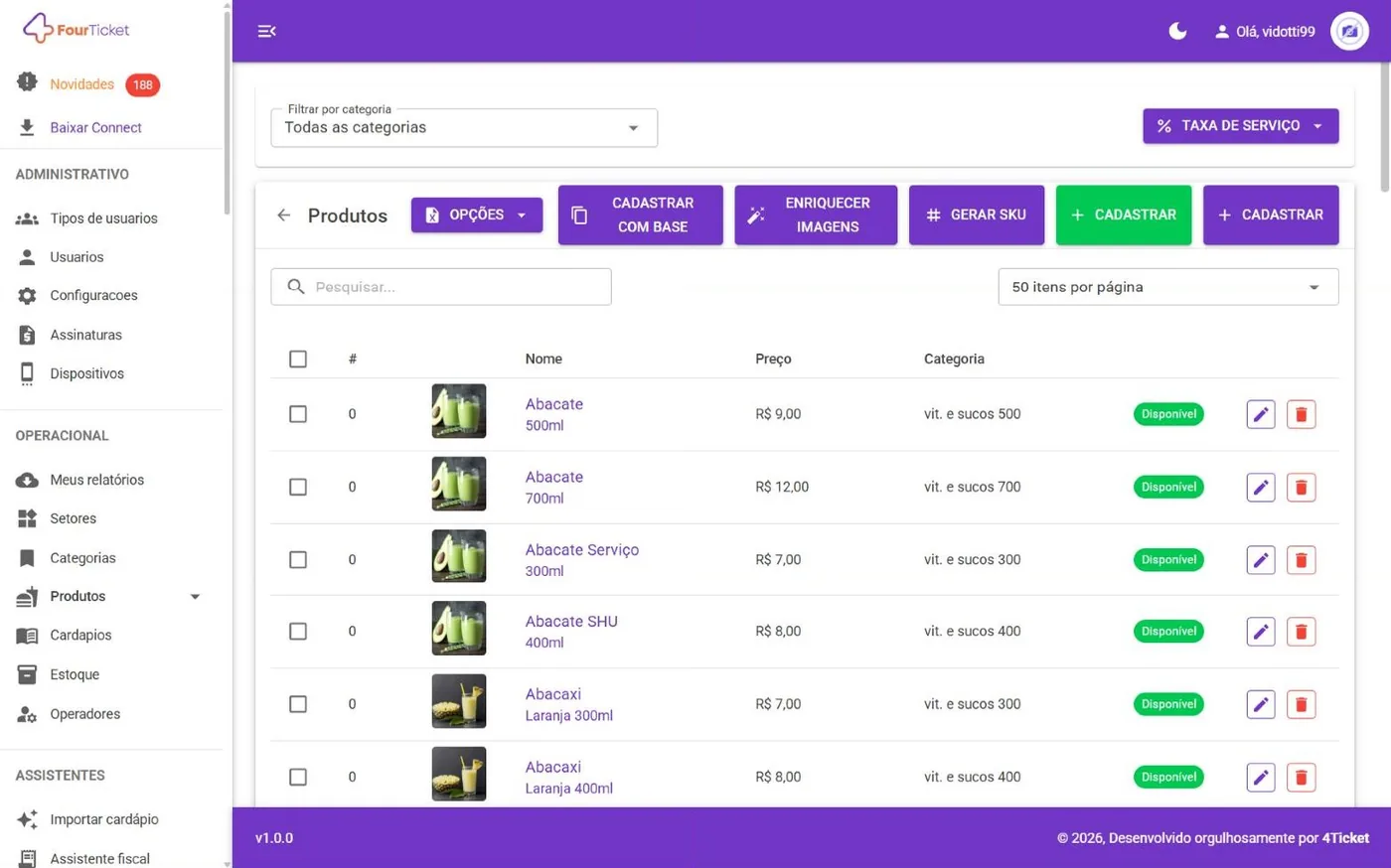
Task: Click ENRIQUECER IMAGENS button
Action: (816, 215)
